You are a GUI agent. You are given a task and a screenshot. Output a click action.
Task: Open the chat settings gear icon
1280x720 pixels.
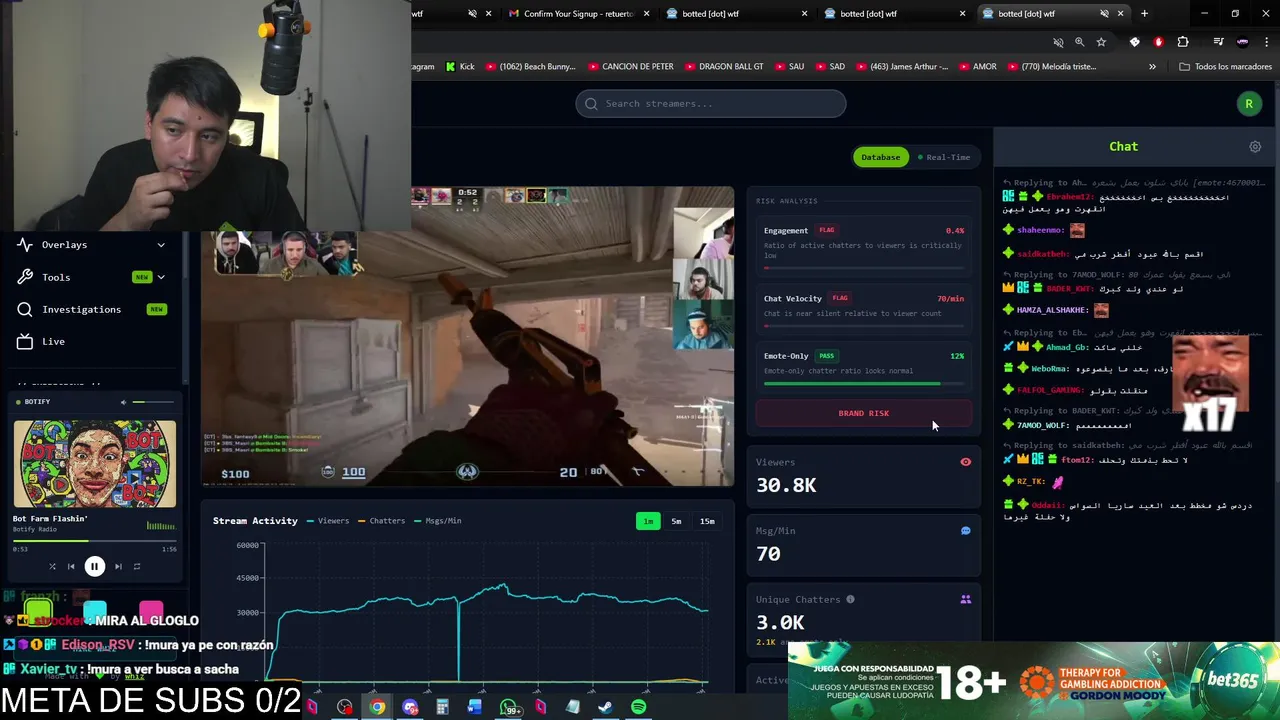1255,147
